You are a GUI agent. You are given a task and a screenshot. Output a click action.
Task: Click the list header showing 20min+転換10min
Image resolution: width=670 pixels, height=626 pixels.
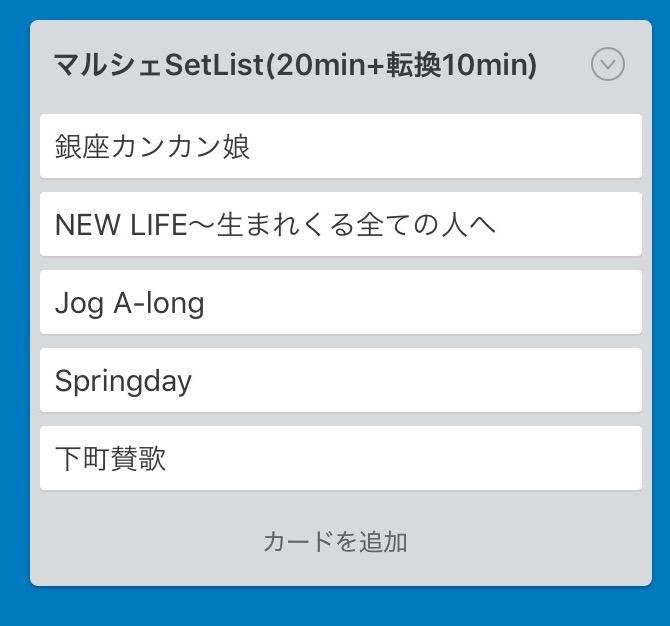(295, 65)
